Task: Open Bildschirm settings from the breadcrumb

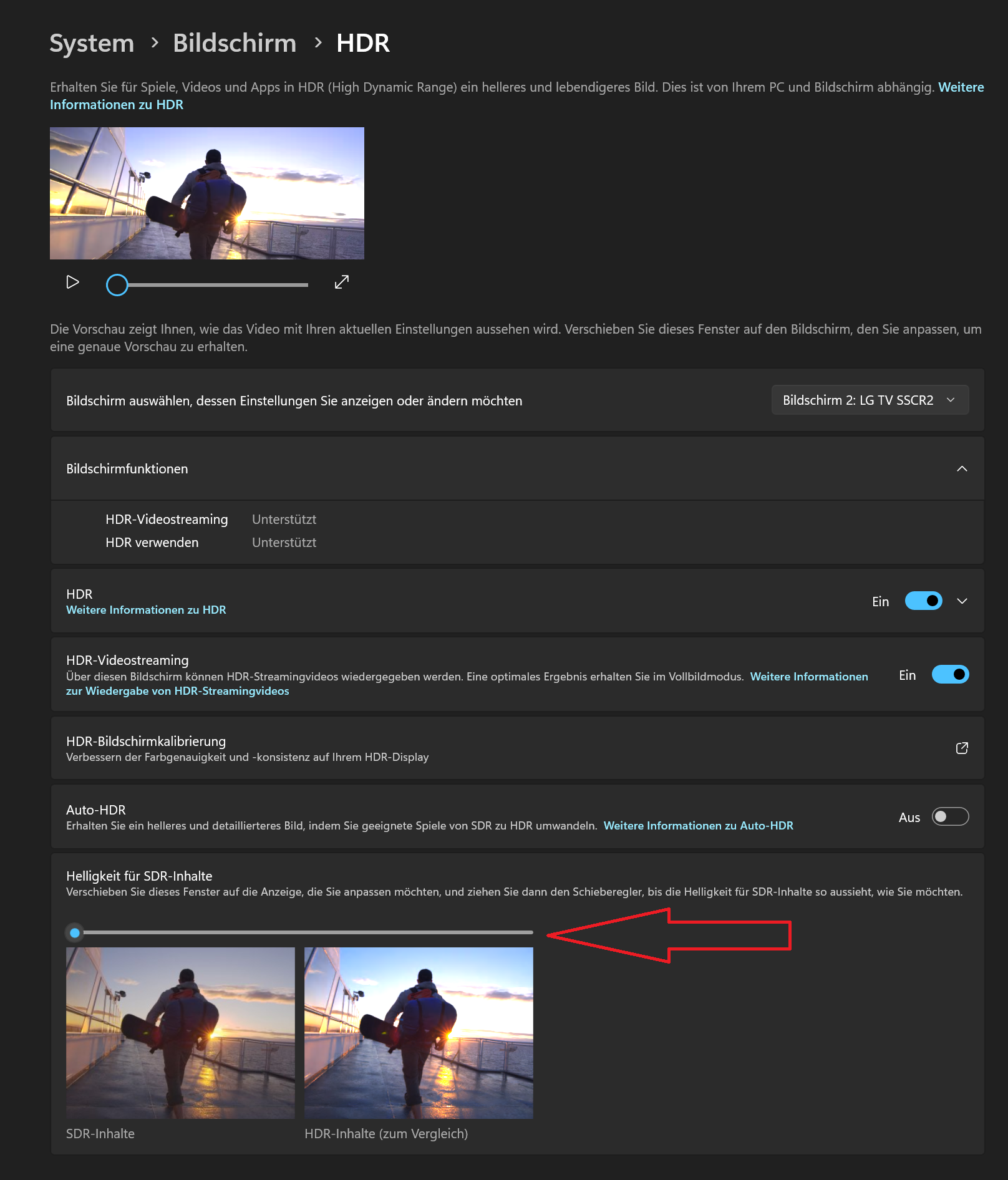Action: [235, 42]
